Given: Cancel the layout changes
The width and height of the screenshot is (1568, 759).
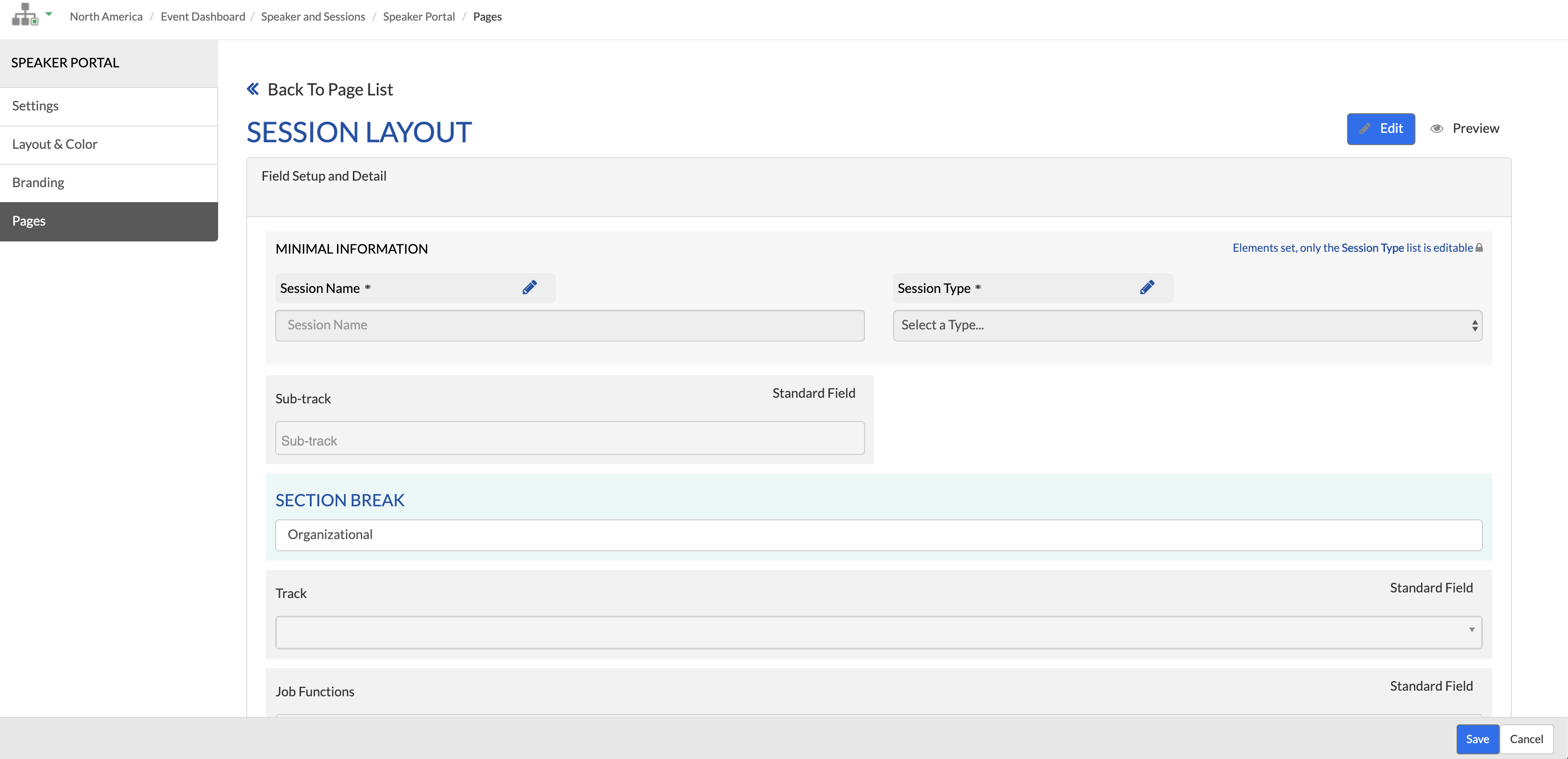Looking at the screenshot, I should click(x=1526, y=739).
